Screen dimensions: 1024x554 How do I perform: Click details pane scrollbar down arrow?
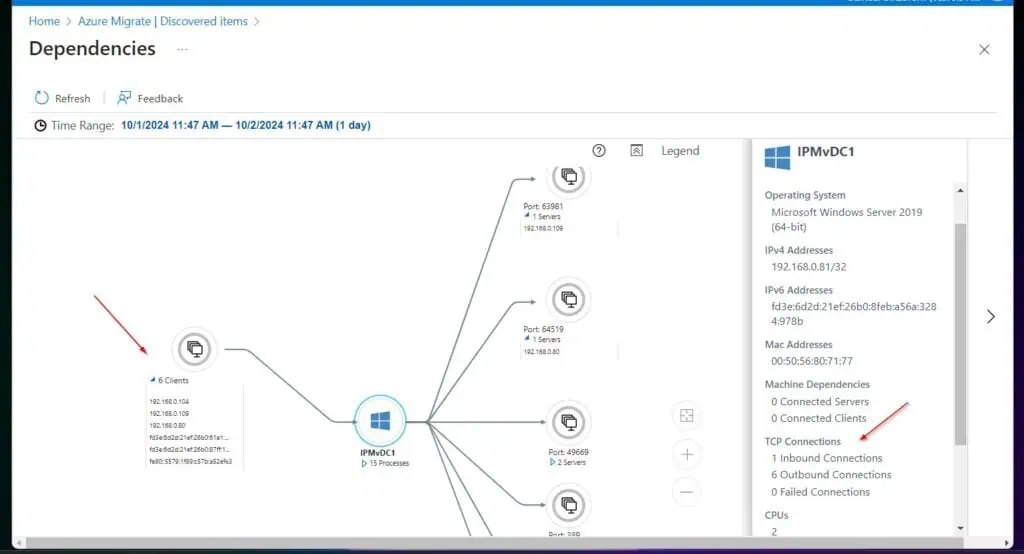pos(960,528)
